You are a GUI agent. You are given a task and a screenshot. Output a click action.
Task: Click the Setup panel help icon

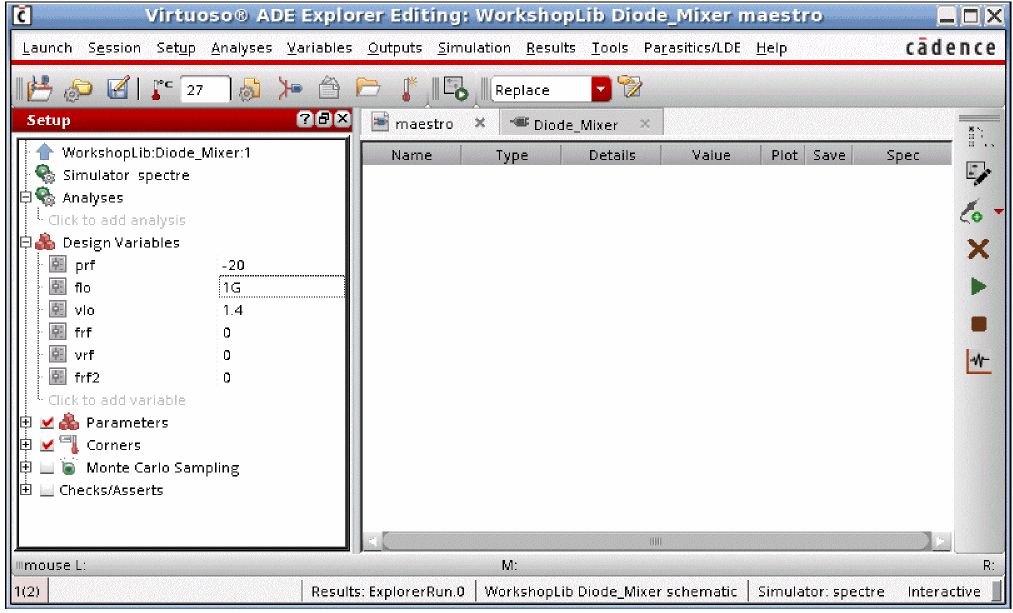(304, 119)
